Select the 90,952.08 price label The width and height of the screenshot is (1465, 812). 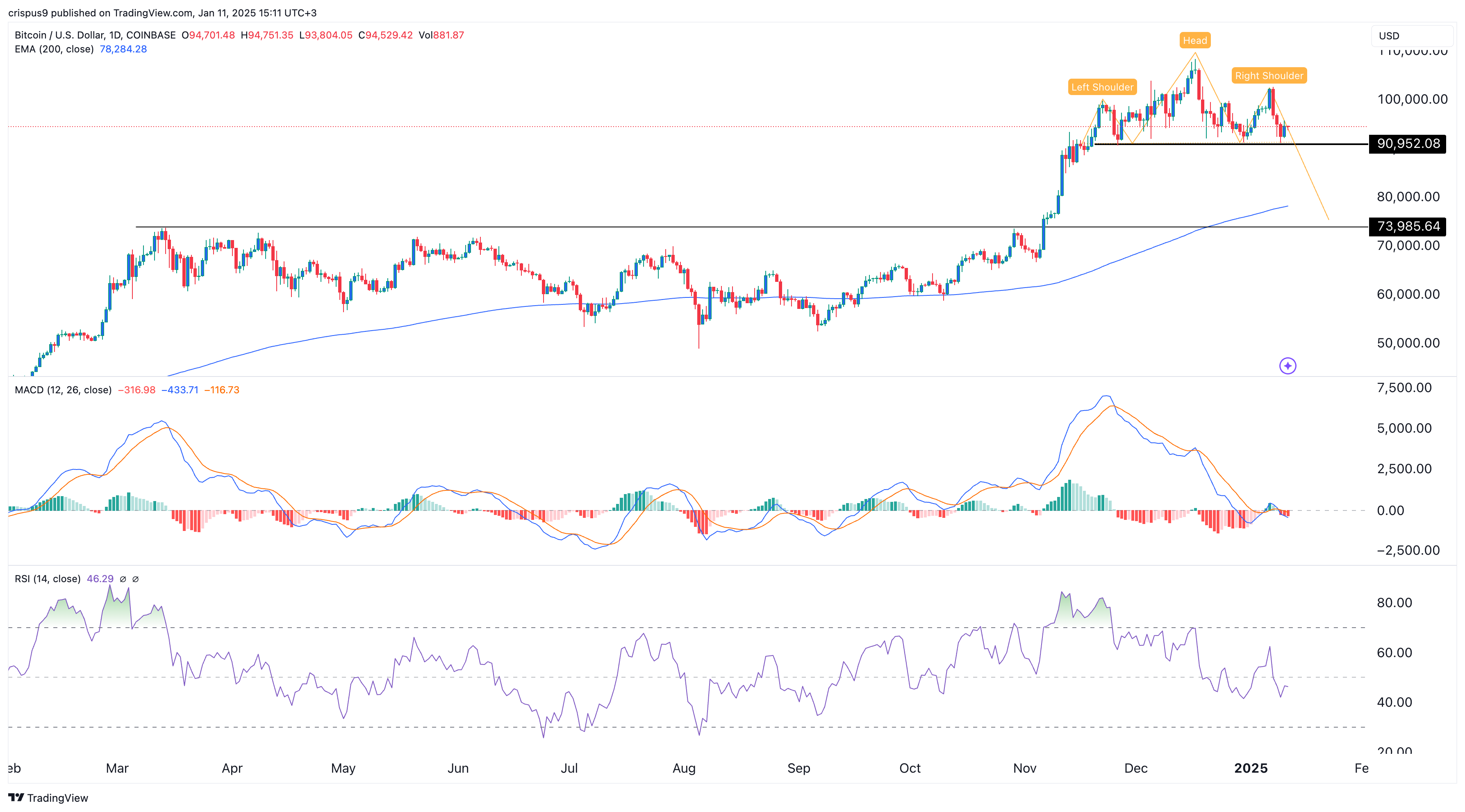tap(1407, 143)
